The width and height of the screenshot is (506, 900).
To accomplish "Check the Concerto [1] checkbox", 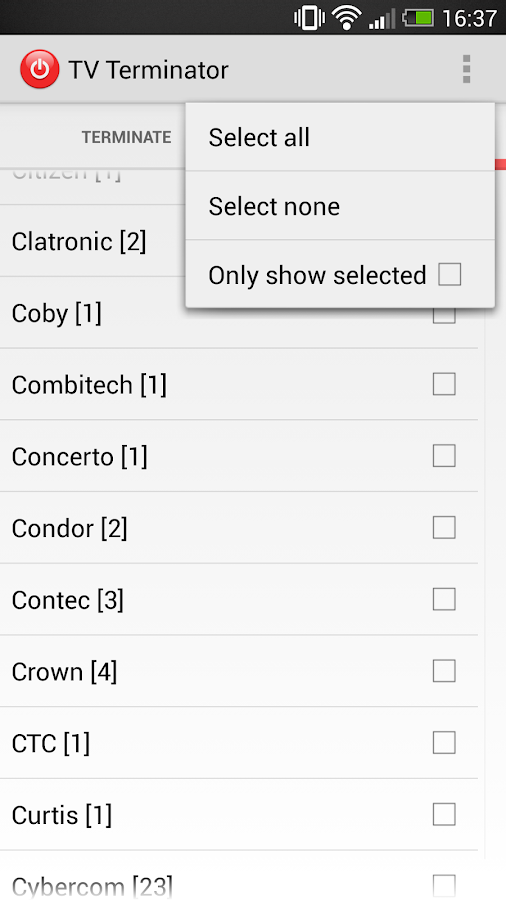I will [444, 456].
